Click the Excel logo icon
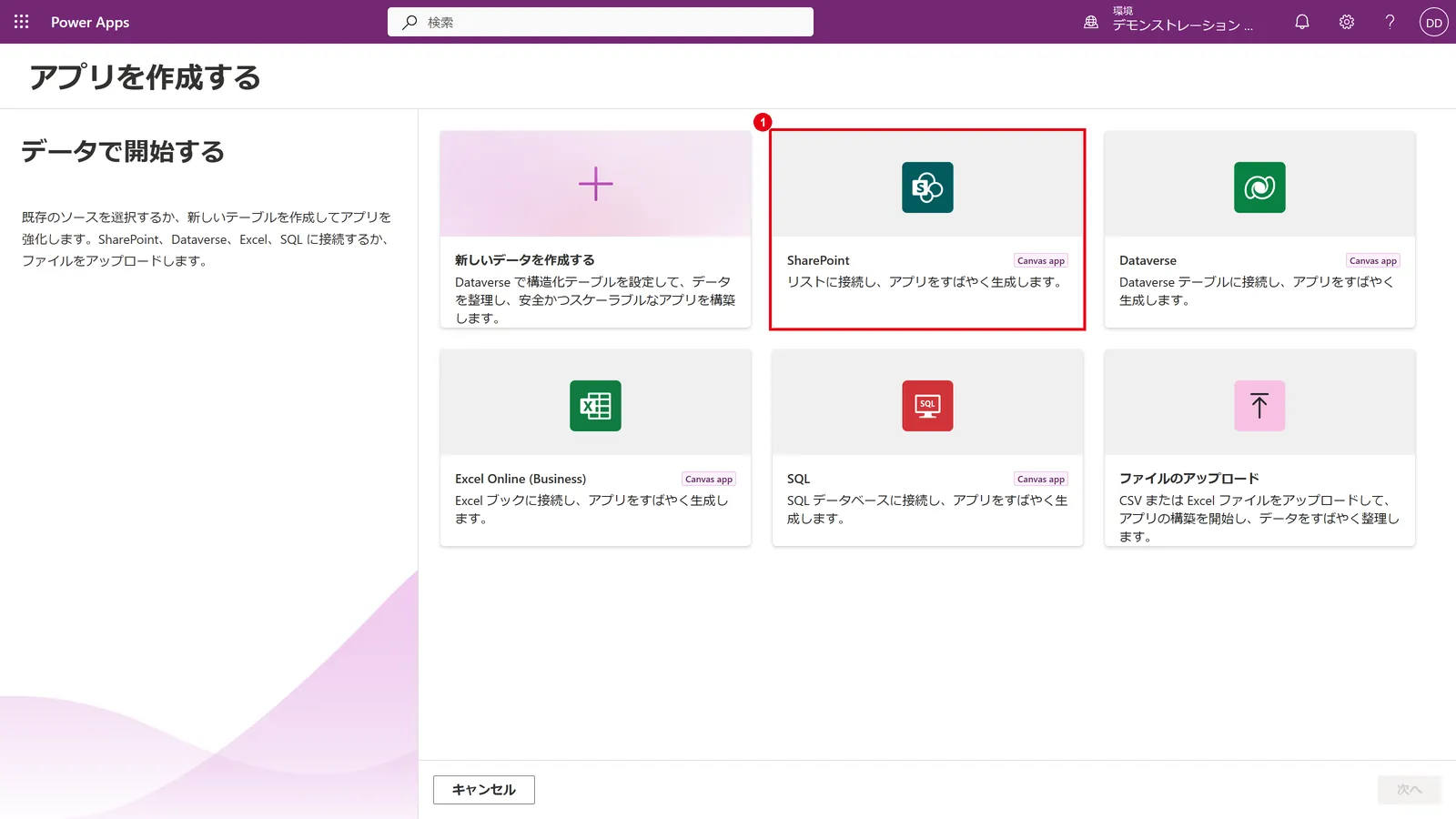The image size is (1456, 819). 595,406
